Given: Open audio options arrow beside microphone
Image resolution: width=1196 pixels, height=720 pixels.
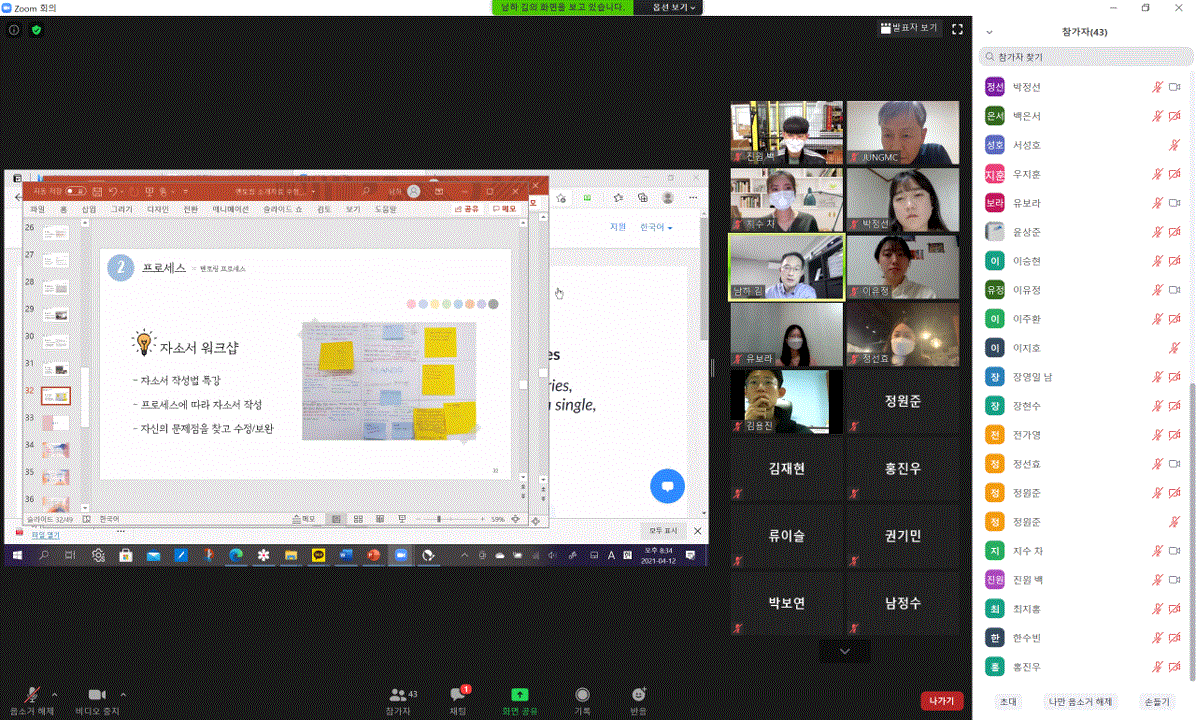Looking at the screenshot, I should 54,695.
